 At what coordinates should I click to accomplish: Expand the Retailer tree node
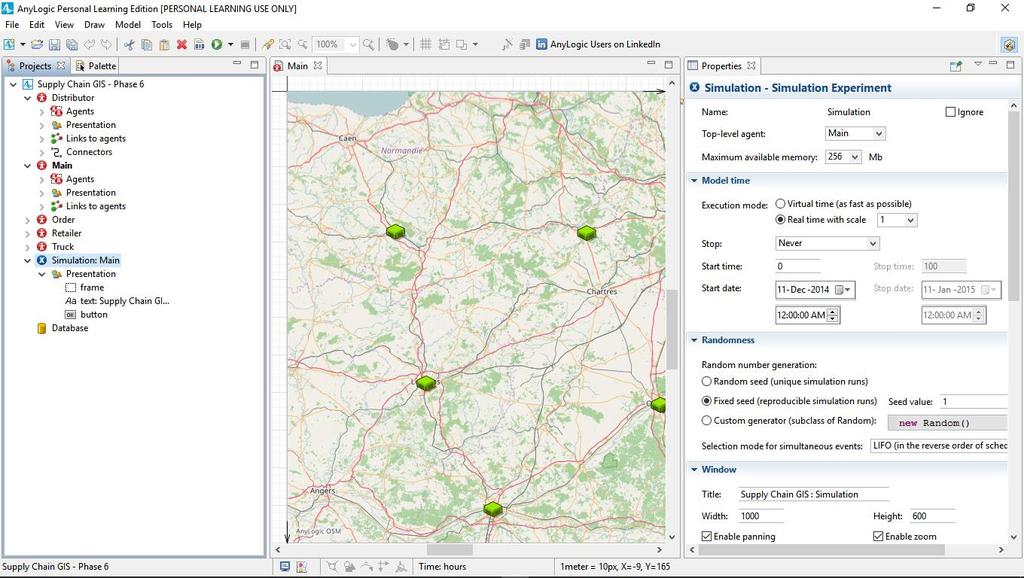point(27,233)
